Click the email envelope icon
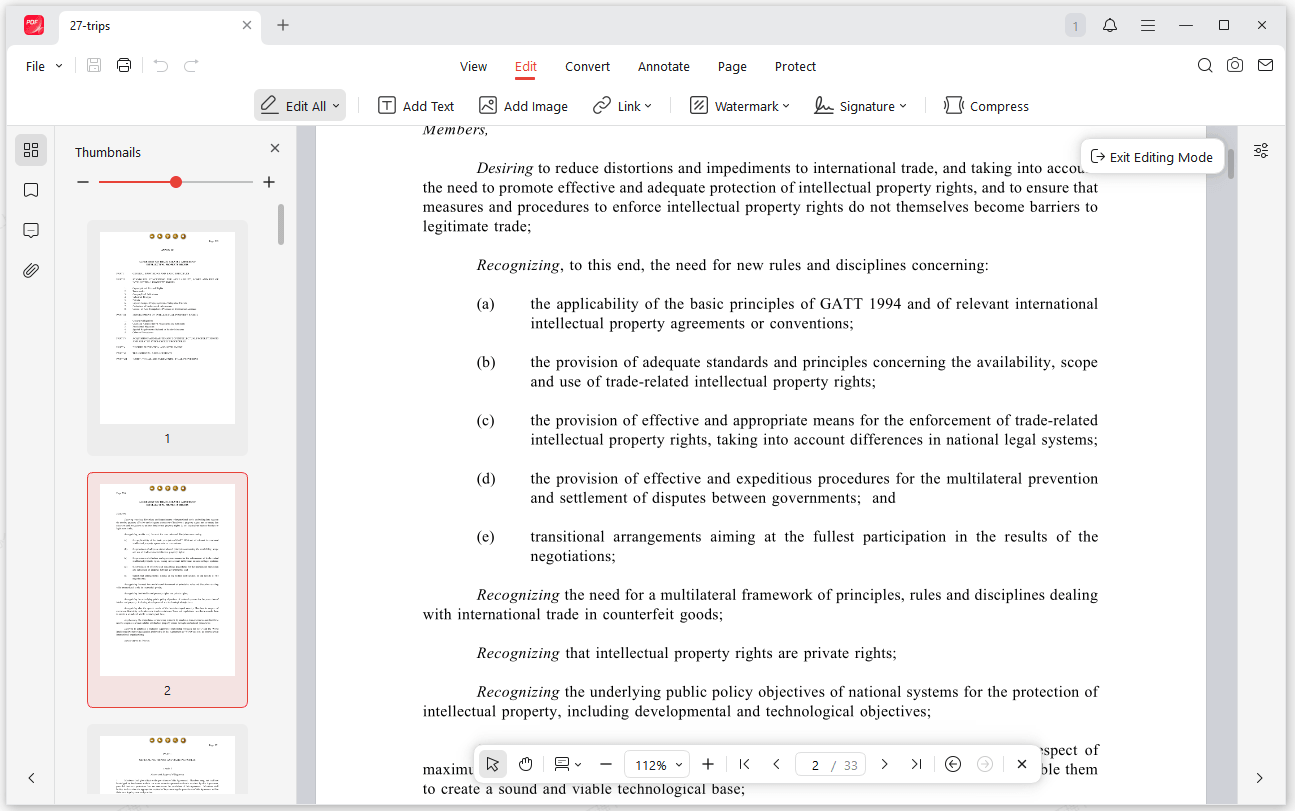 (1265, 66)
